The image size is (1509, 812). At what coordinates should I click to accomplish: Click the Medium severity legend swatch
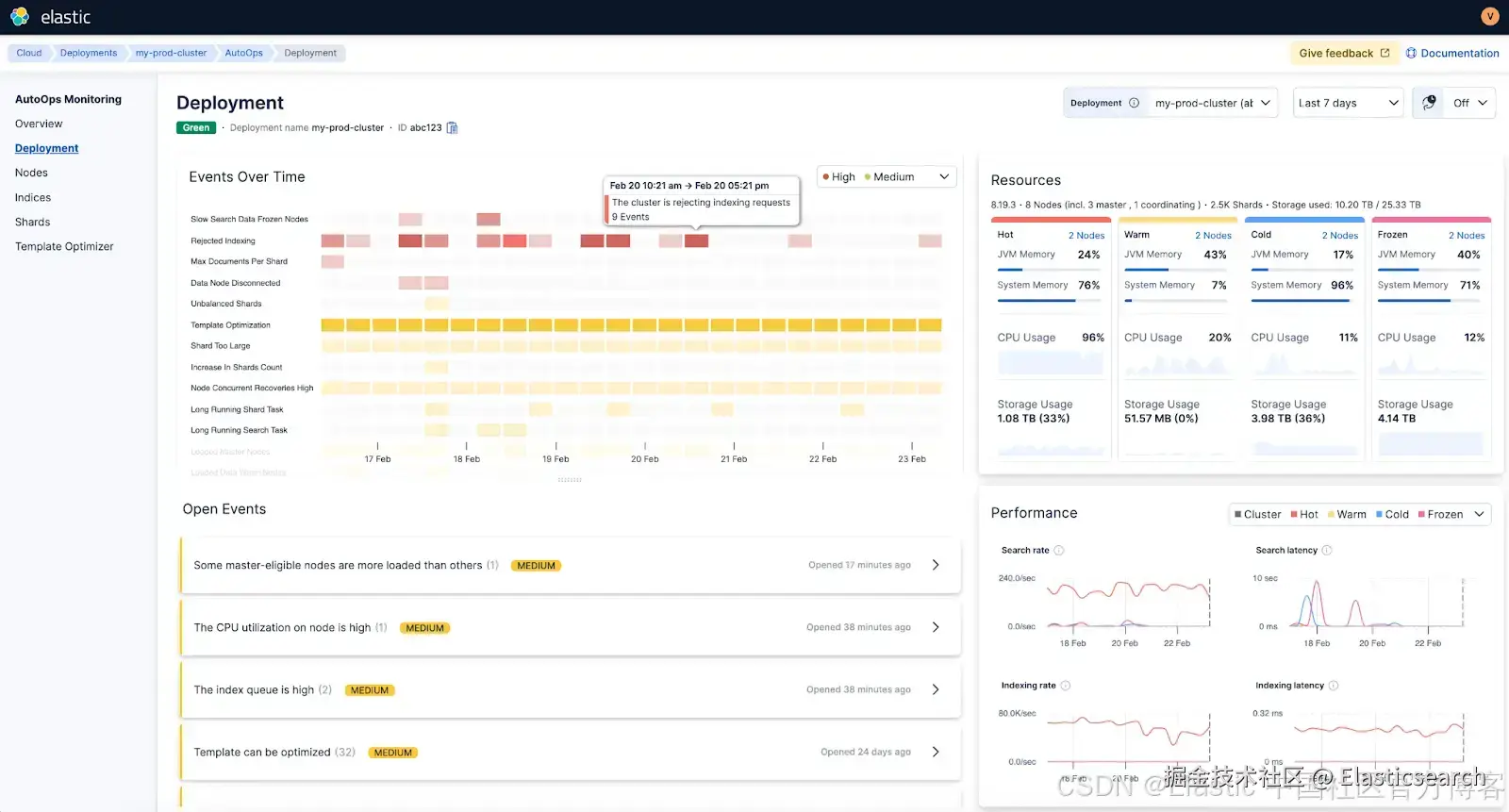point(868,176)
